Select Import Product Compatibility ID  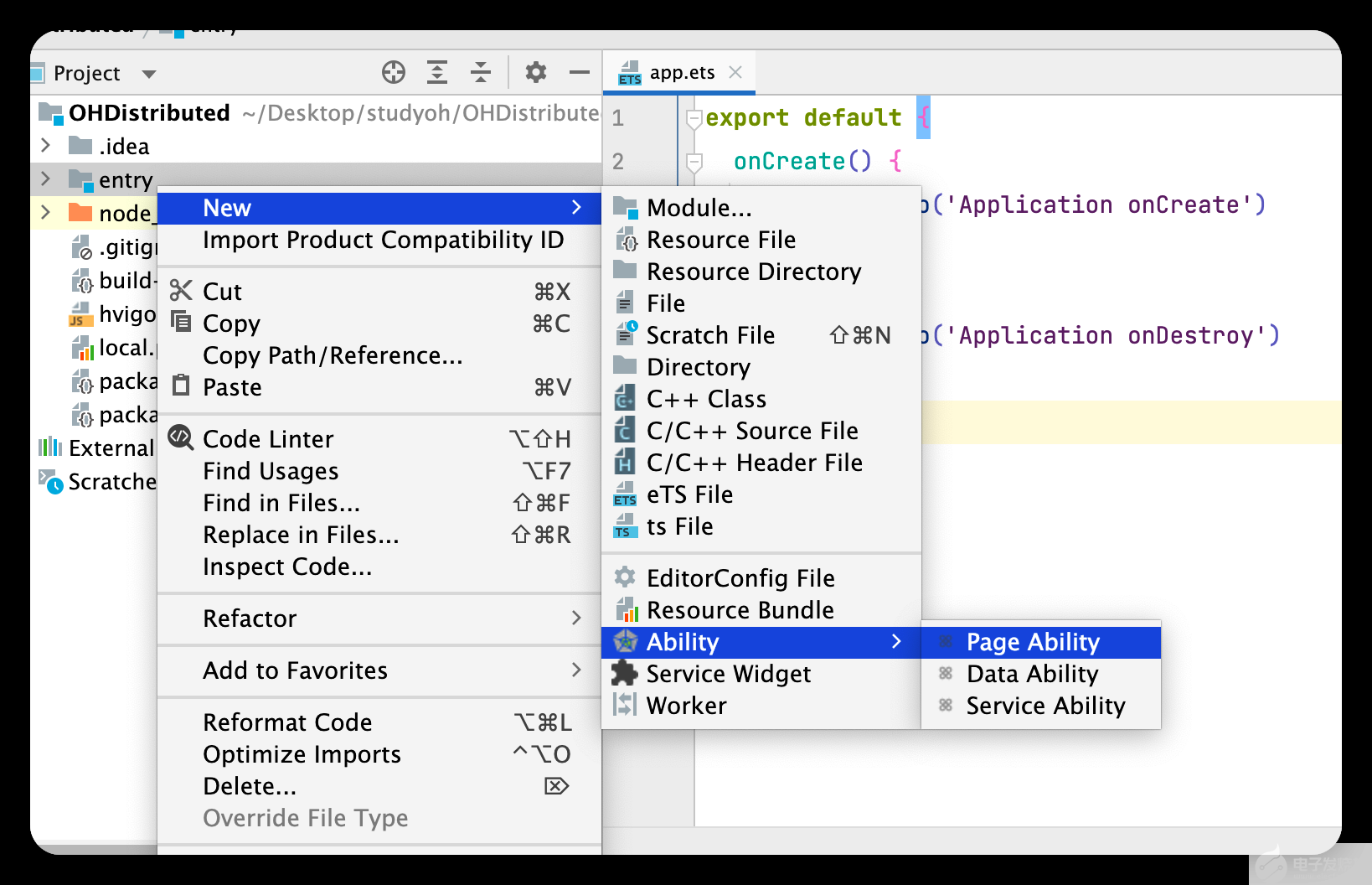[383, 240]
